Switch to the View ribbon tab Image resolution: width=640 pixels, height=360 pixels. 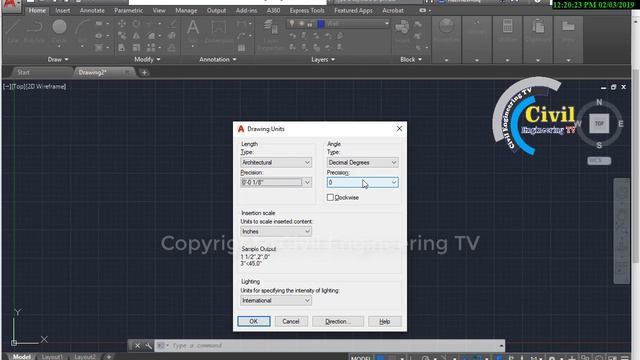click(x=159, y=11)
